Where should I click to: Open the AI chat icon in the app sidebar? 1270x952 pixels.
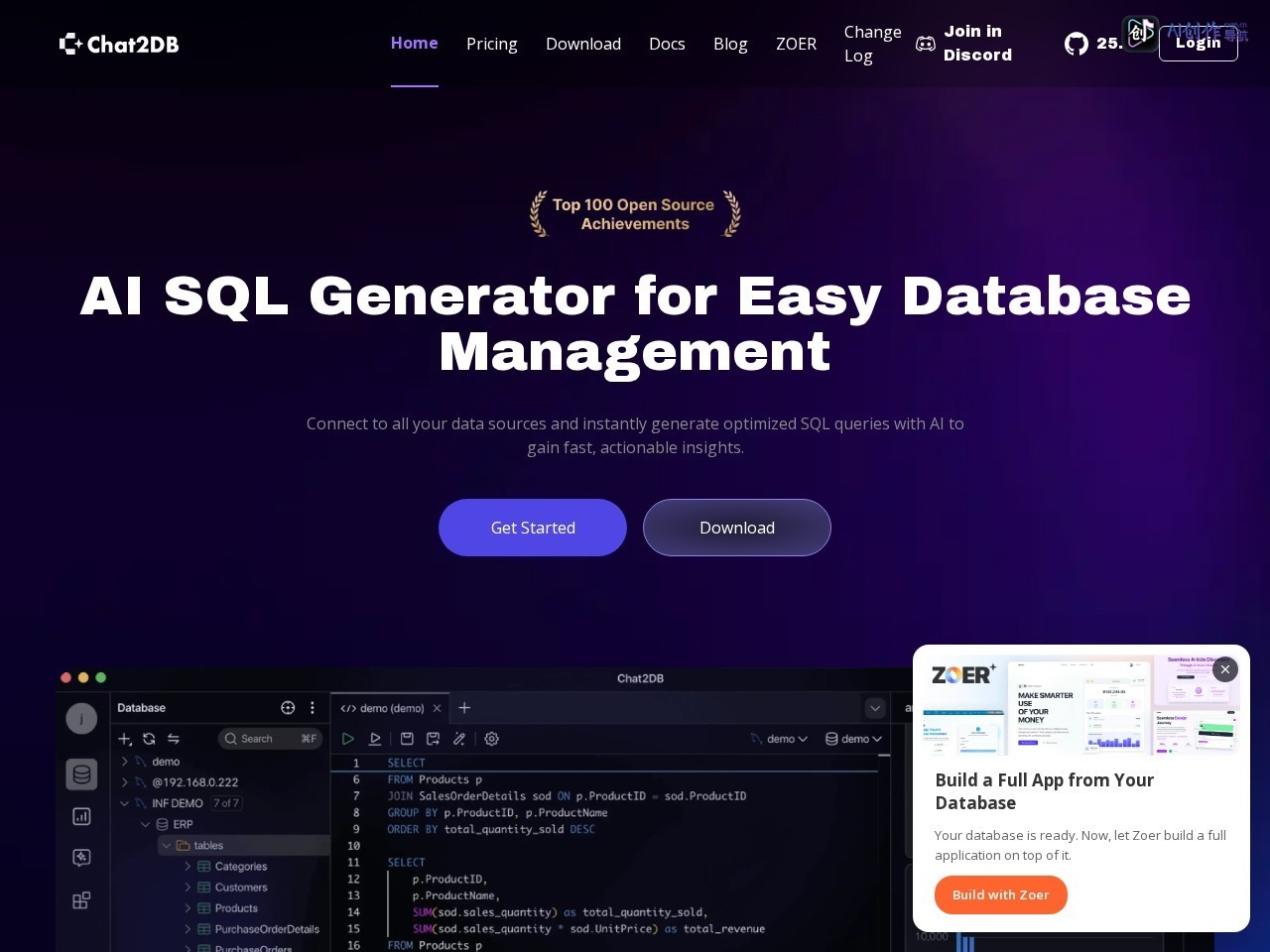pyautogui.click(x=81, y=858)
